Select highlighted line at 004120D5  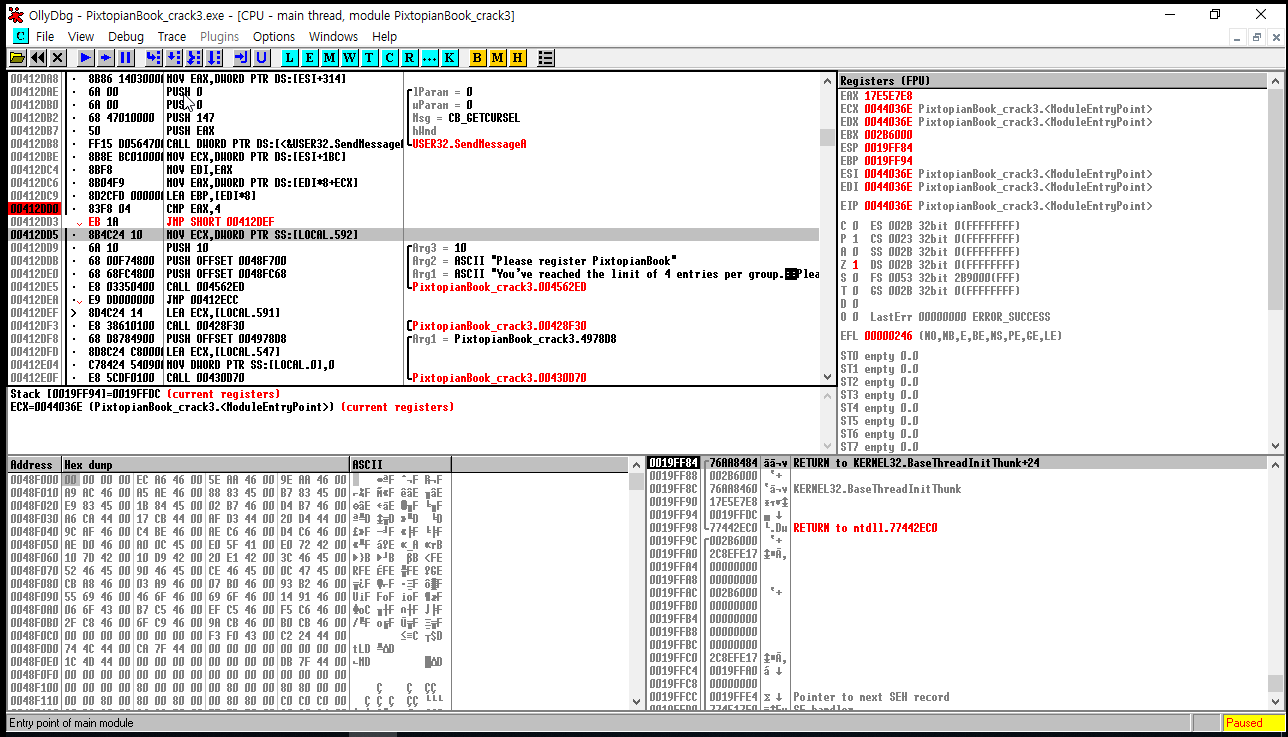(x=413, y=234)
